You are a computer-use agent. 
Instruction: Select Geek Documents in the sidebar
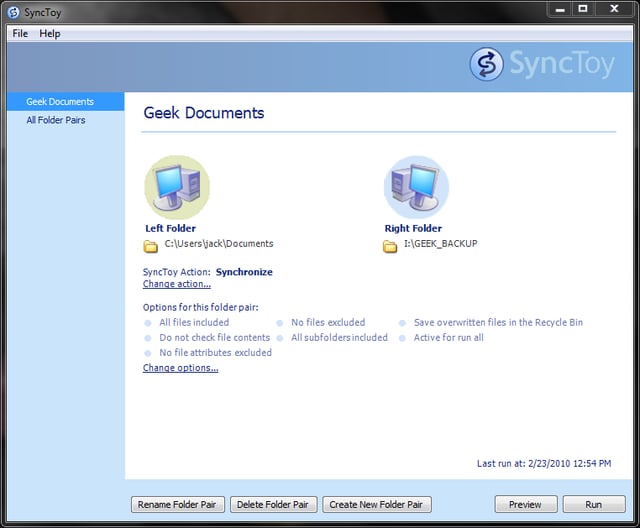point(65,102)
